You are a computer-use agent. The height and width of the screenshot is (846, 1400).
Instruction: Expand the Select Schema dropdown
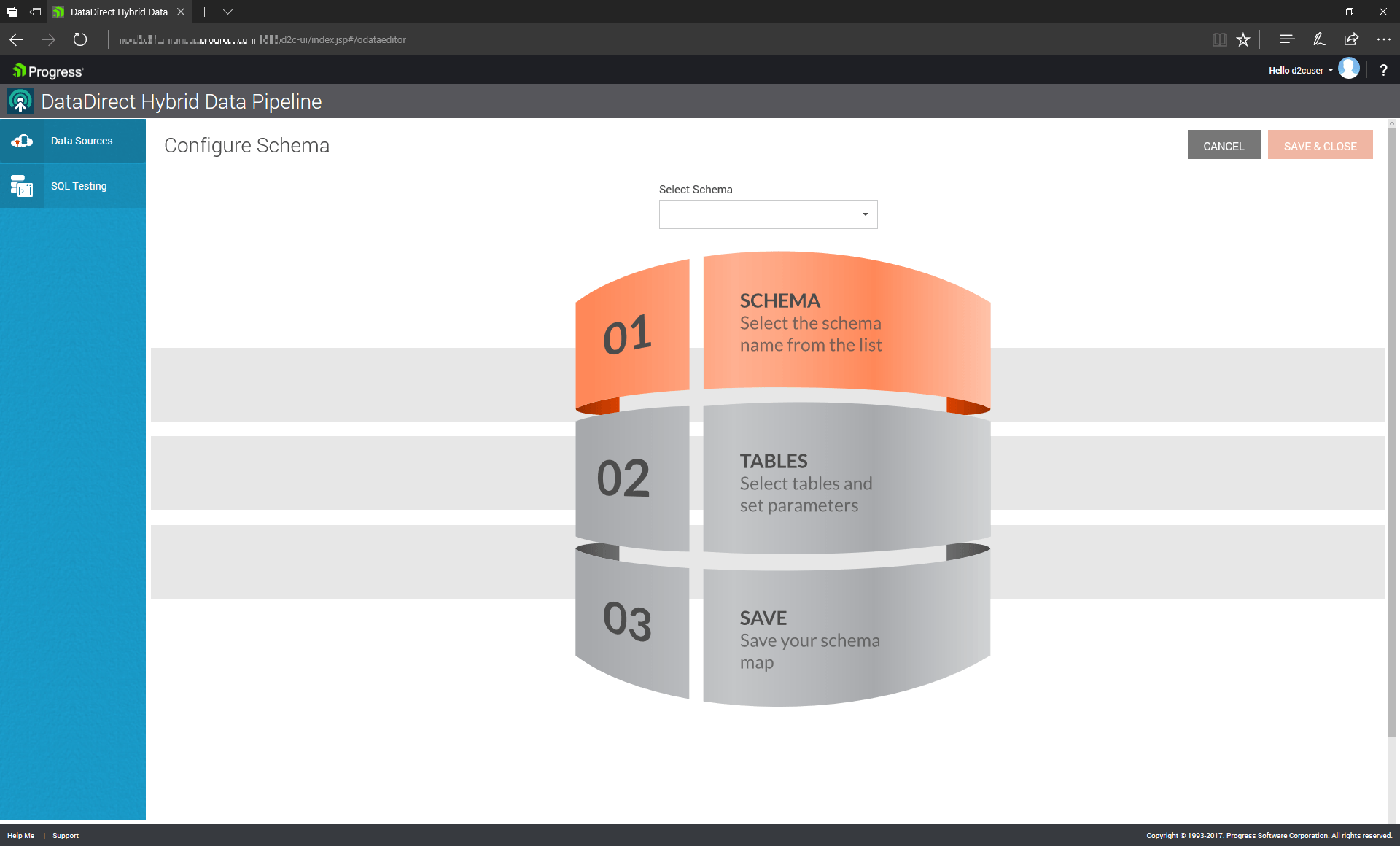pos(768,214)
